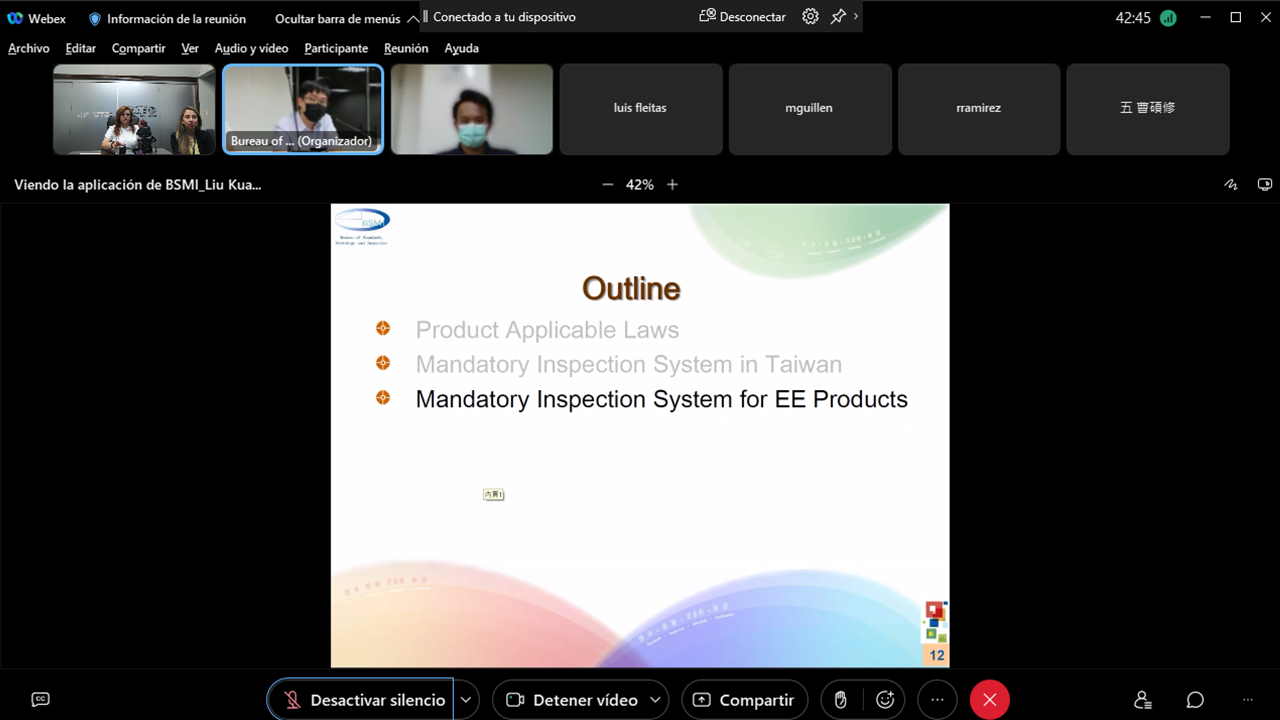Image resolution: width=1280 pixels, height=720 pixels.
Task: Open the Ver menu
Action: point(190,48)
